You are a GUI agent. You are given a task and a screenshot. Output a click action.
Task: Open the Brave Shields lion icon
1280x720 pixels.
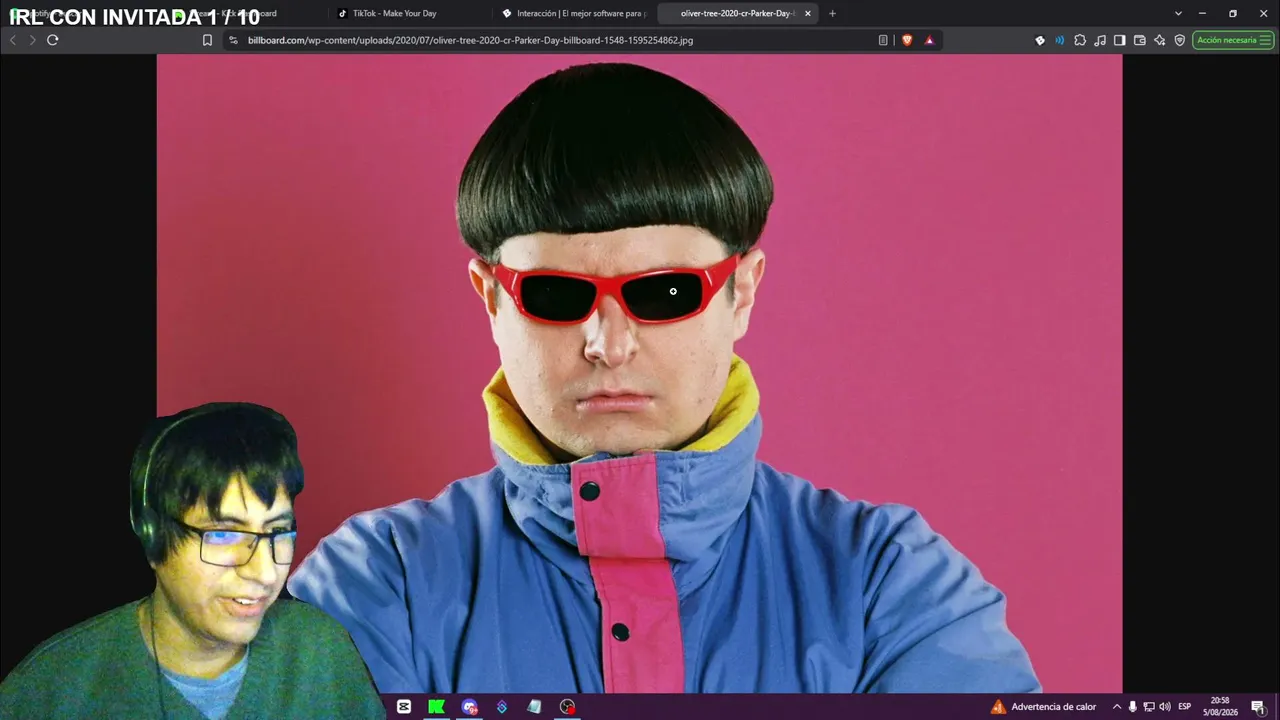point(907,40)
